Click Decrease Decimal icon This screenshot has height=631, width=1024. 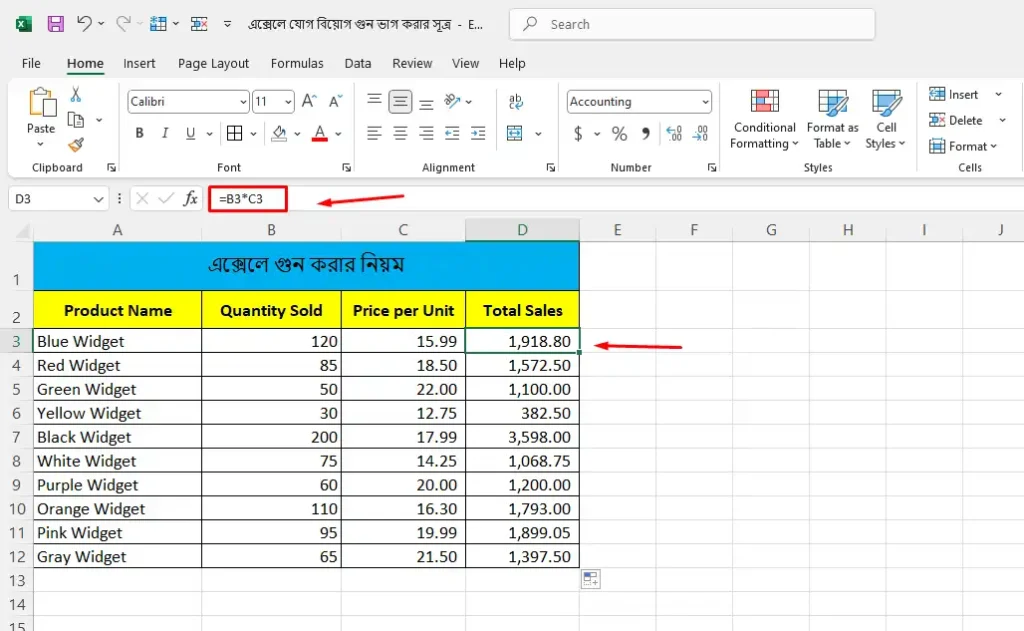(x=700, y=133)
